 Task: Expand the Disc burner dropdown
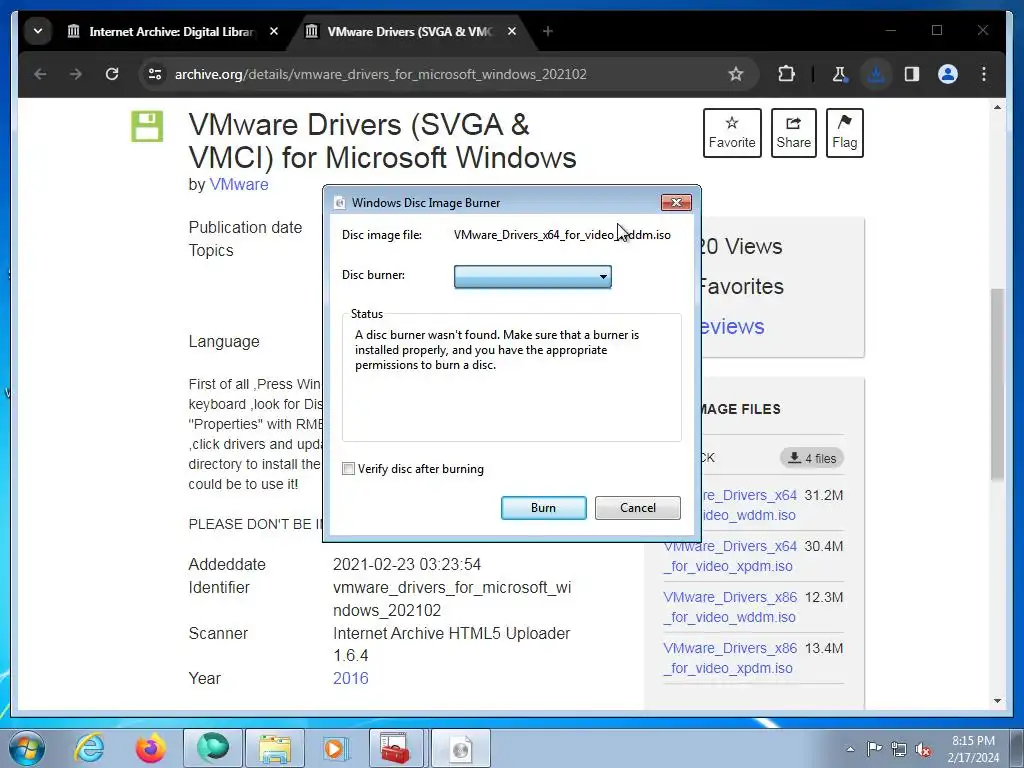532,276
